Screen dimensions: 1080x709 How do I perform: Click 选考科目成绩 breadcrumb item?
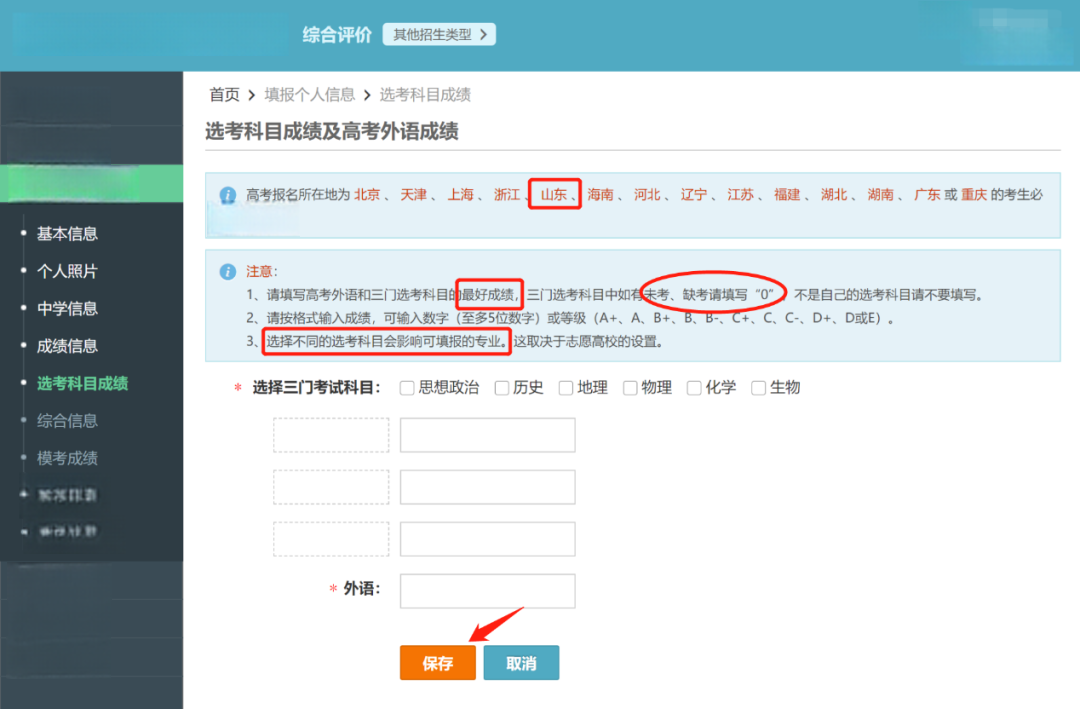click(x=425, y=94)
